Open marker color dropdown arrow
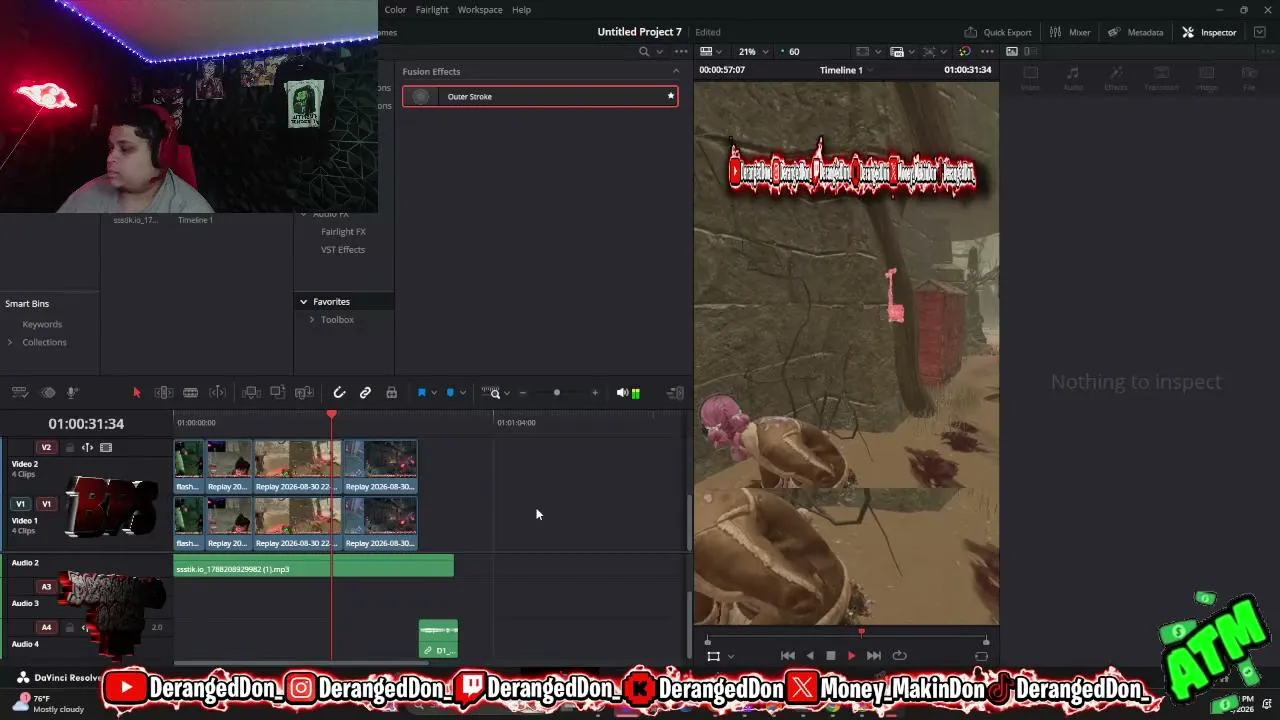This screenshot has width=1280, height=720. click(x=462, y=393)
